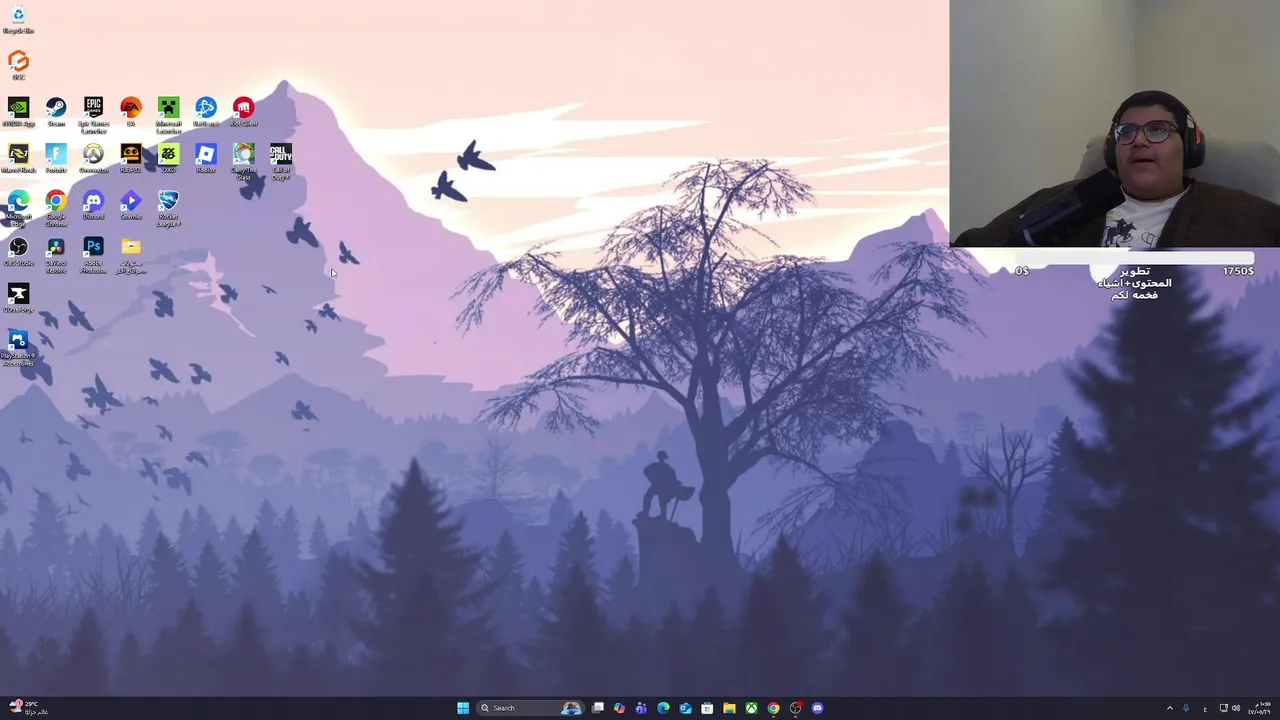Open Xbox app from taskbar
Viewport: 1280px width, 720px height.
[x=751, y=708]
